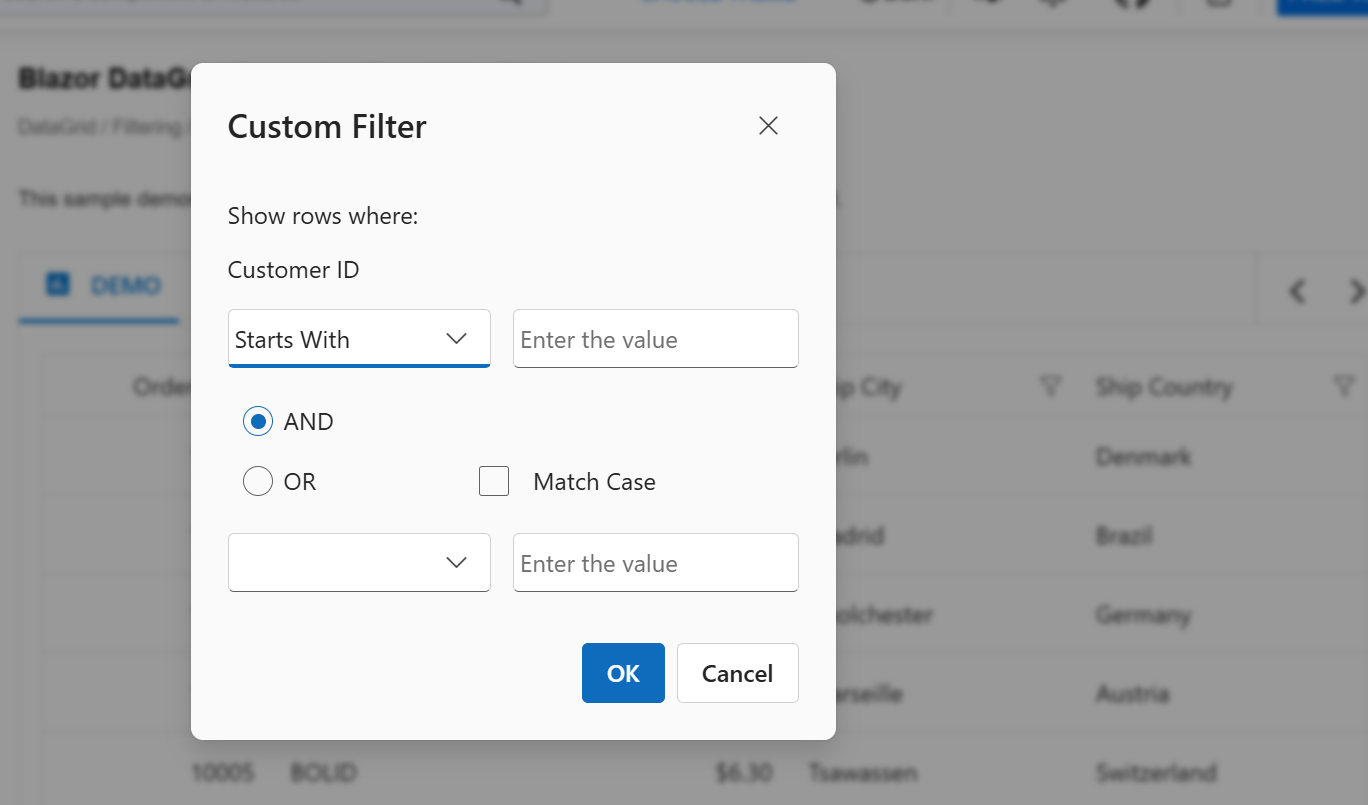Select the AND radio button
This screenshot has width=1368, height=805.
[x=258, y=422]
